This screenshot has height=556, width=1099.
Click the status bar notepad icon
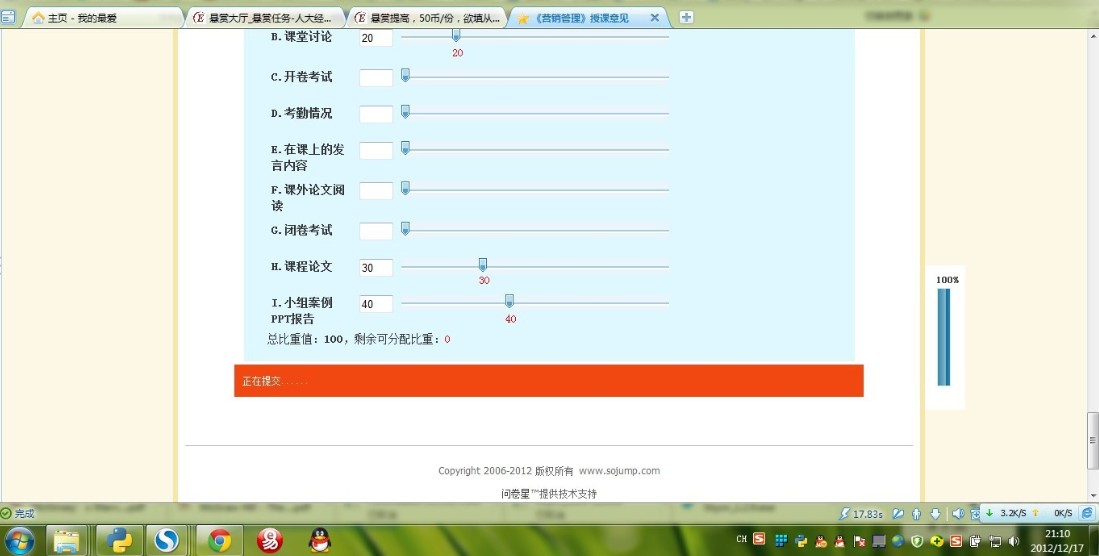pos(898,514)
